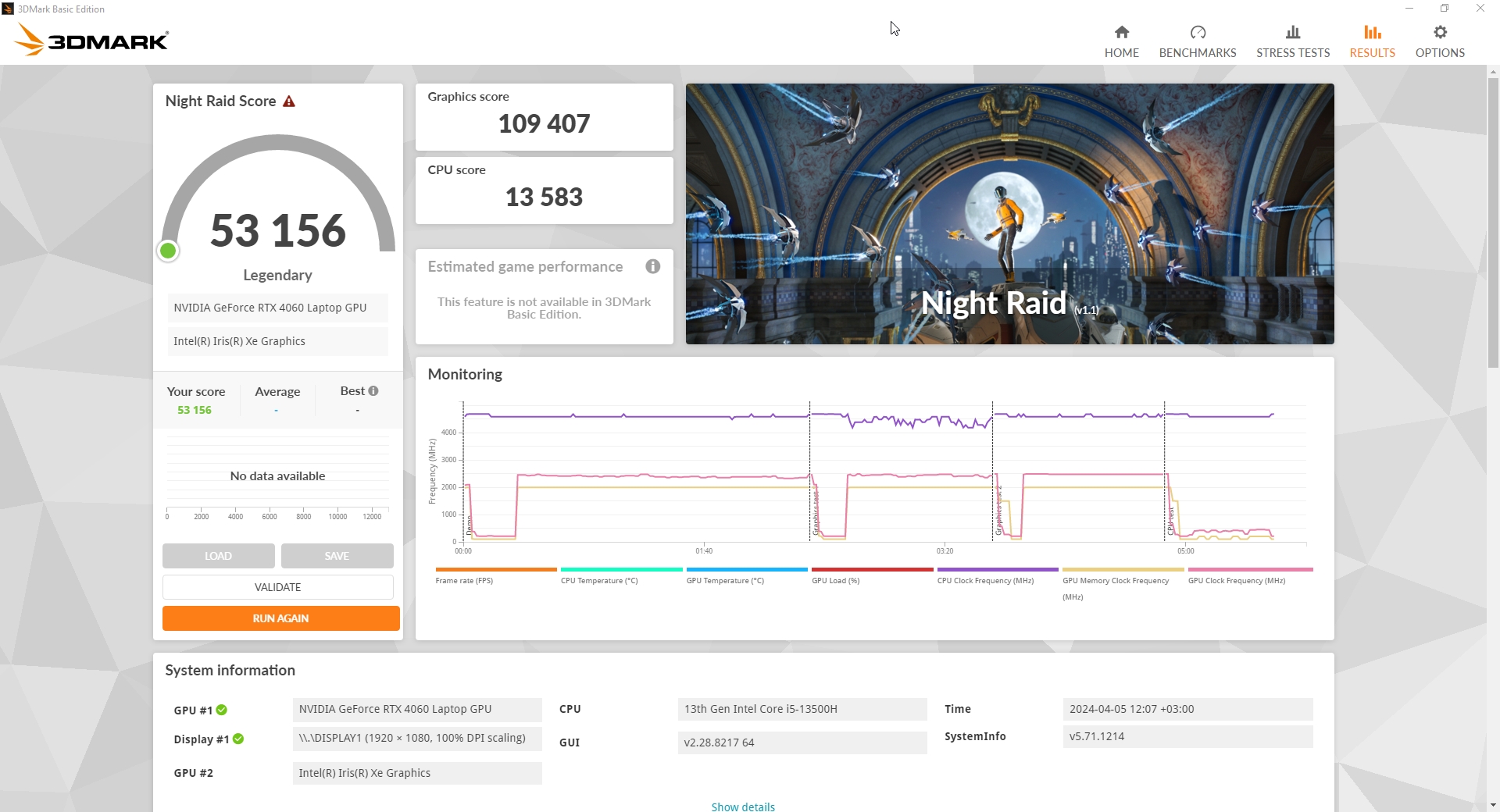
Task: Click the green score gauge indicator dot
Action: click(168, 251)
